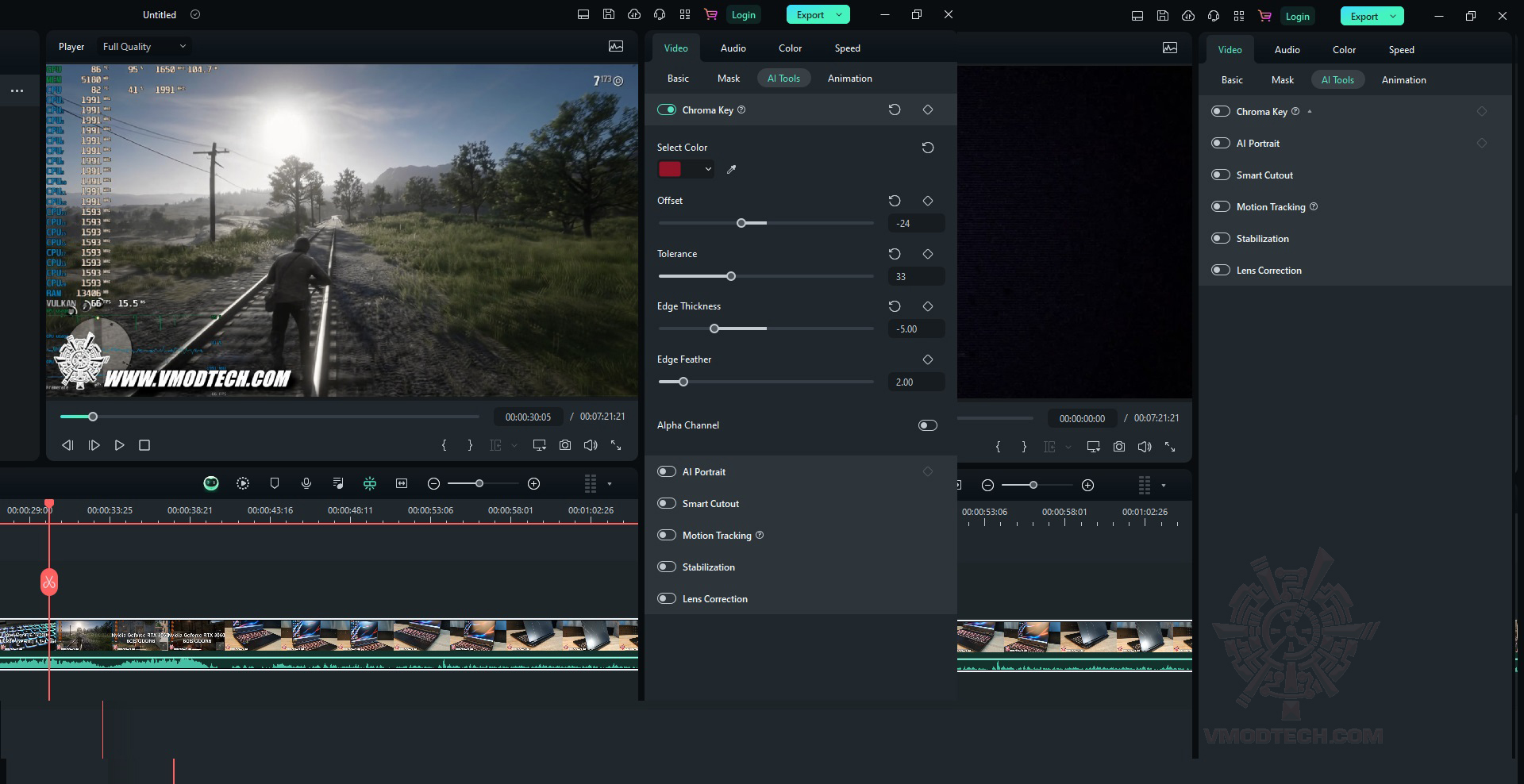Click the Login button in the front window

click(744, 14)
